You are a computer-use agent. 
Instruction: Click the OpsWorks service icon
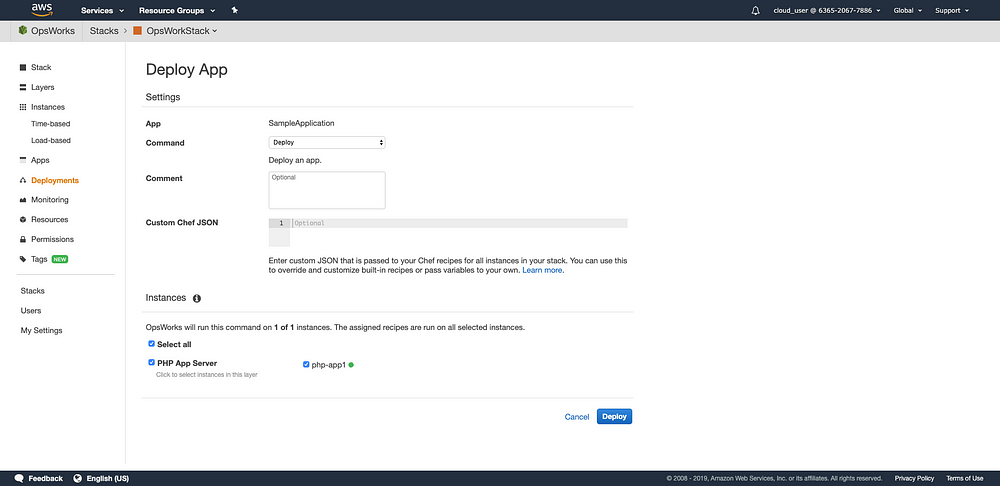(x=23, y=31)
